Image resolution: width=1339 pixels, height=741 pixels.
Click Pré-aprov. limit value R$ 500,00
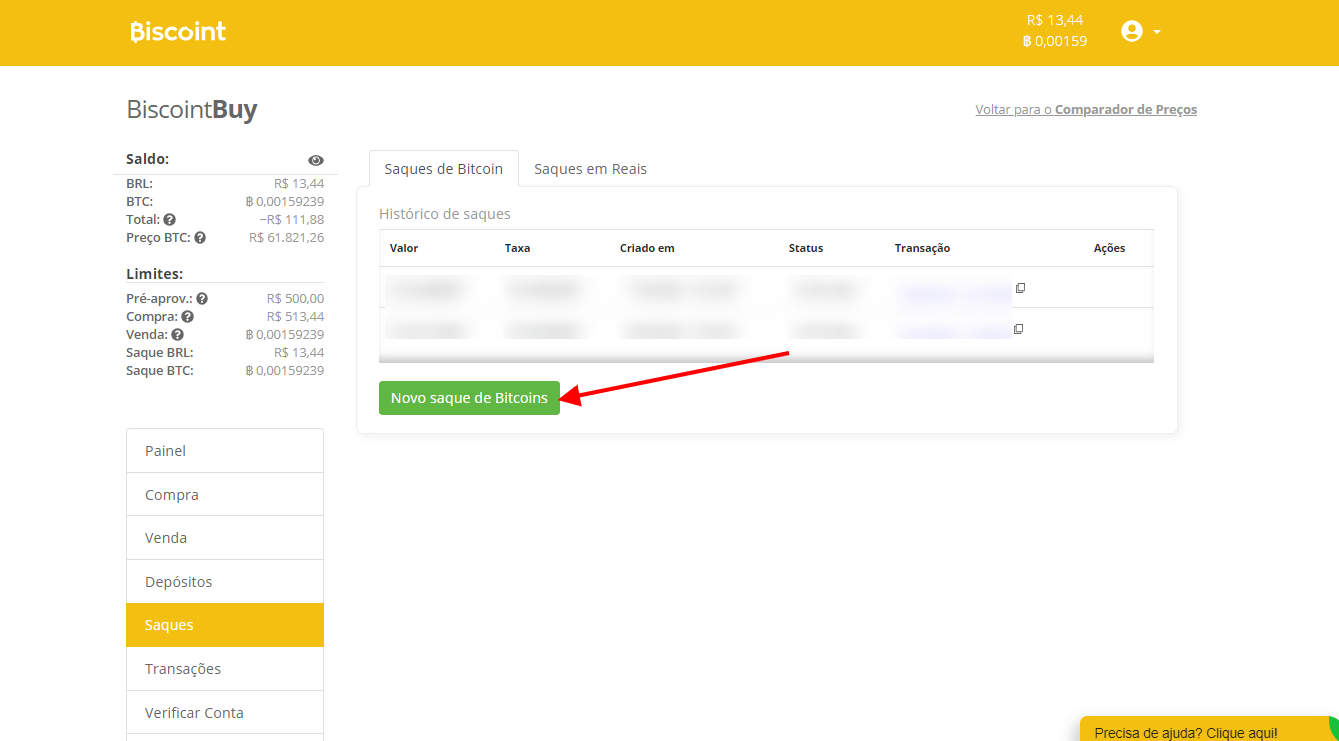(x=295, y=299)
